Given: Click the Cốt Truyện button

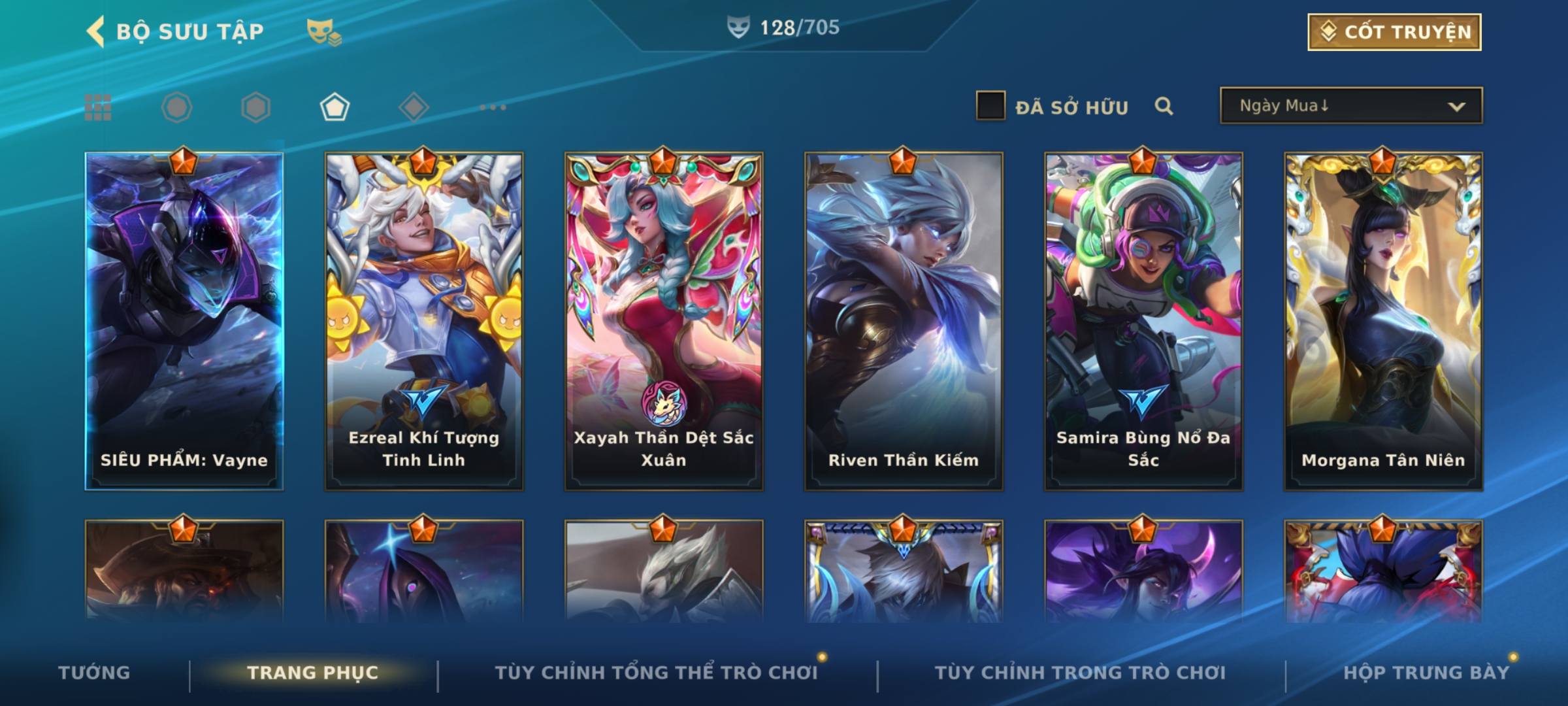Looking at the screenshot, I should [x=1394, y=32].
